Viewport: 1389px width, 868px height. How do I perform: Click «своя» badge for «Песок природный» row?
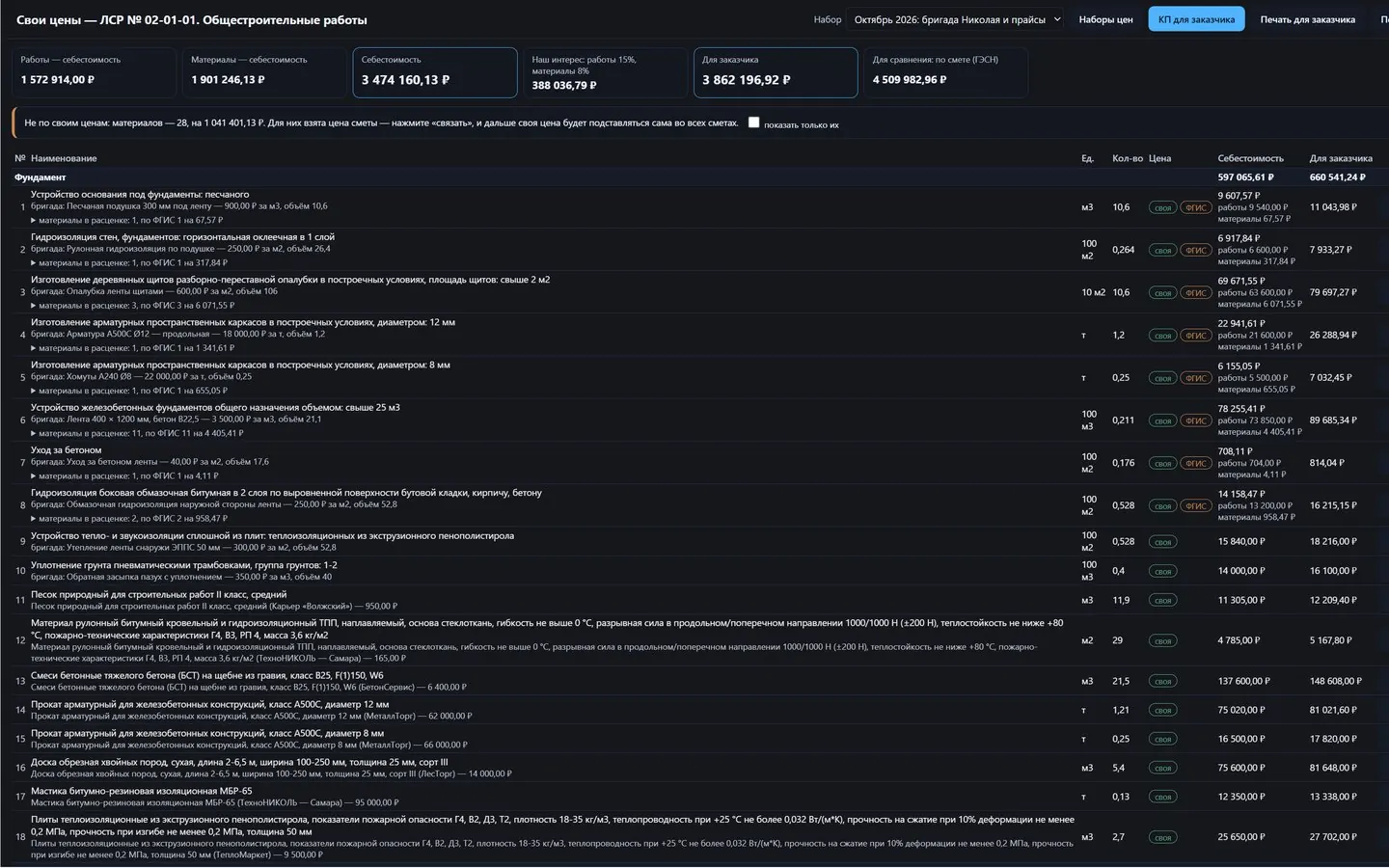(x=1162, y=600)
